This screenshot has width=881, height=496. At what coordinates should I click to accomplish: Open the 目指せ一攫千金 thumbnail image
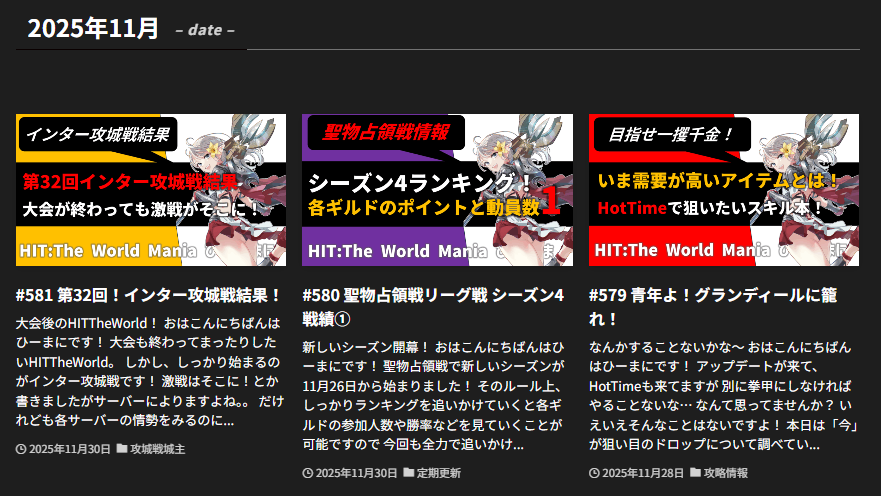[x=724, y=190]
